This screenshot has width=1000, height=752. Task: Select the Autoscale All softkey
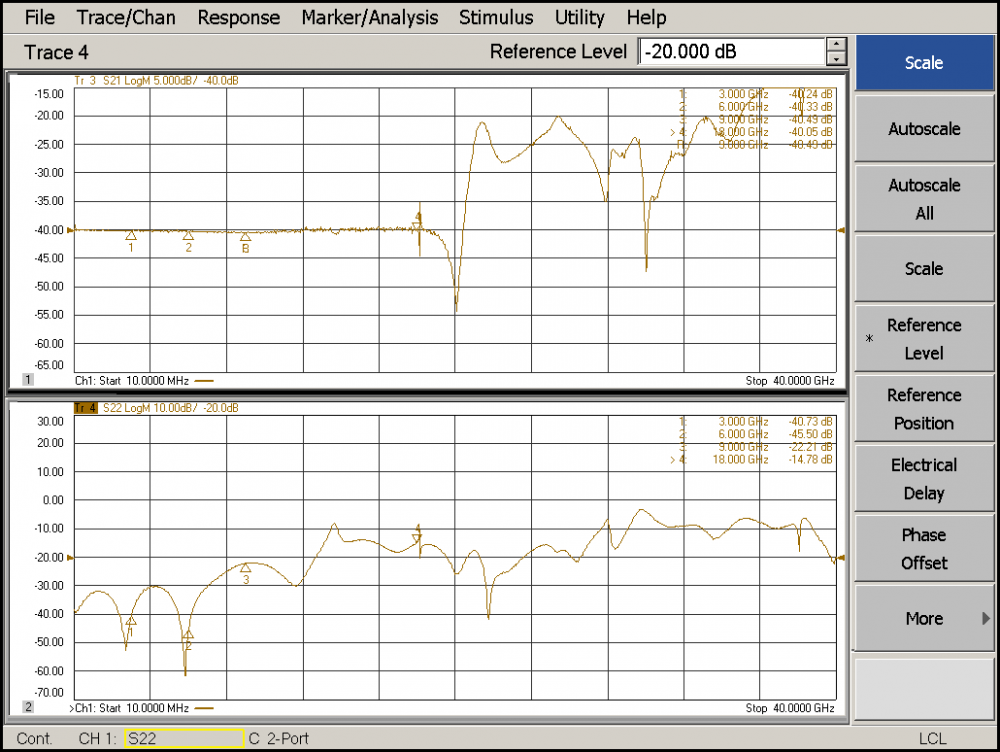(923, 199)
